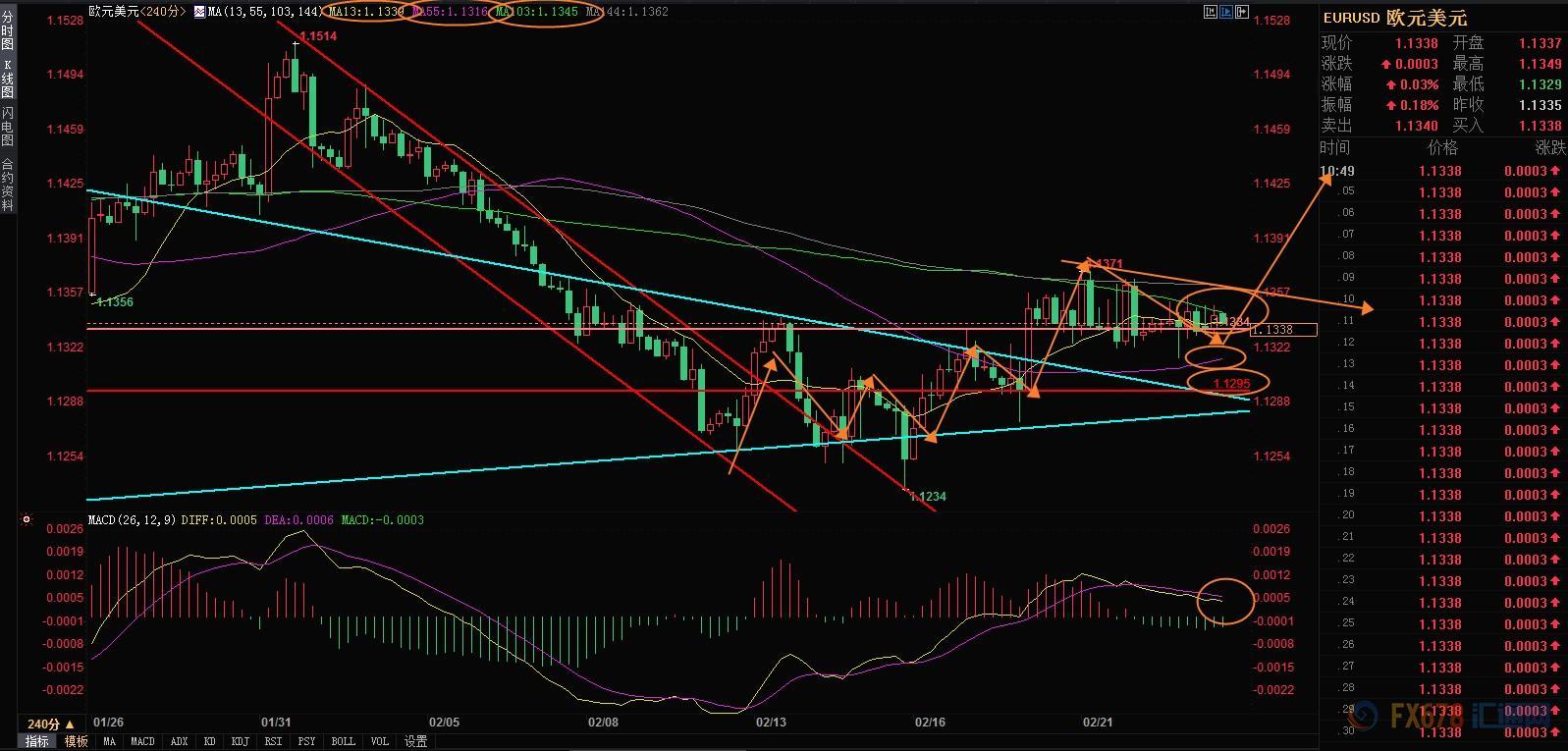Viewport: 1568px width, 751px height.
Task: Click the 02/21 date marker on time axis
Action: pyautogui.click(x=1098, y=723)
